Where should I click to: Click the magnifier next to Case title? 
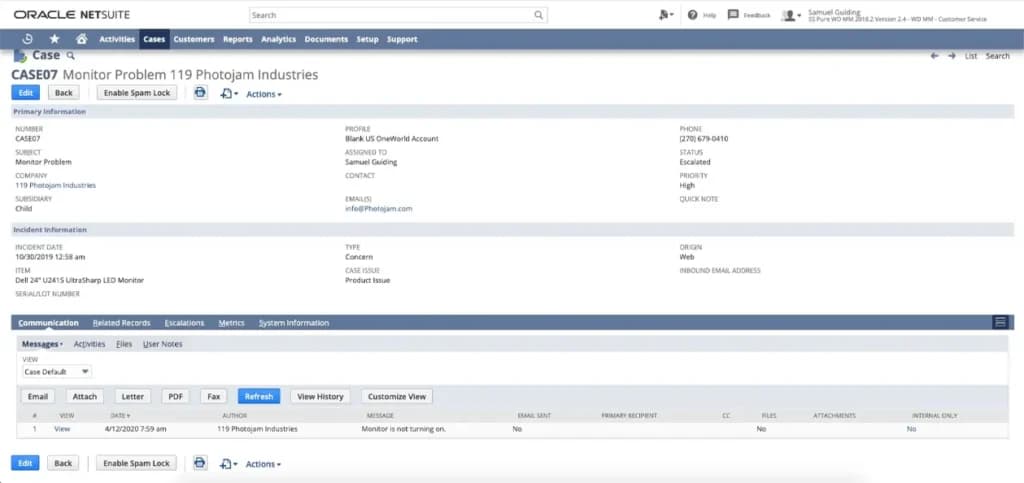click(71, 55)
